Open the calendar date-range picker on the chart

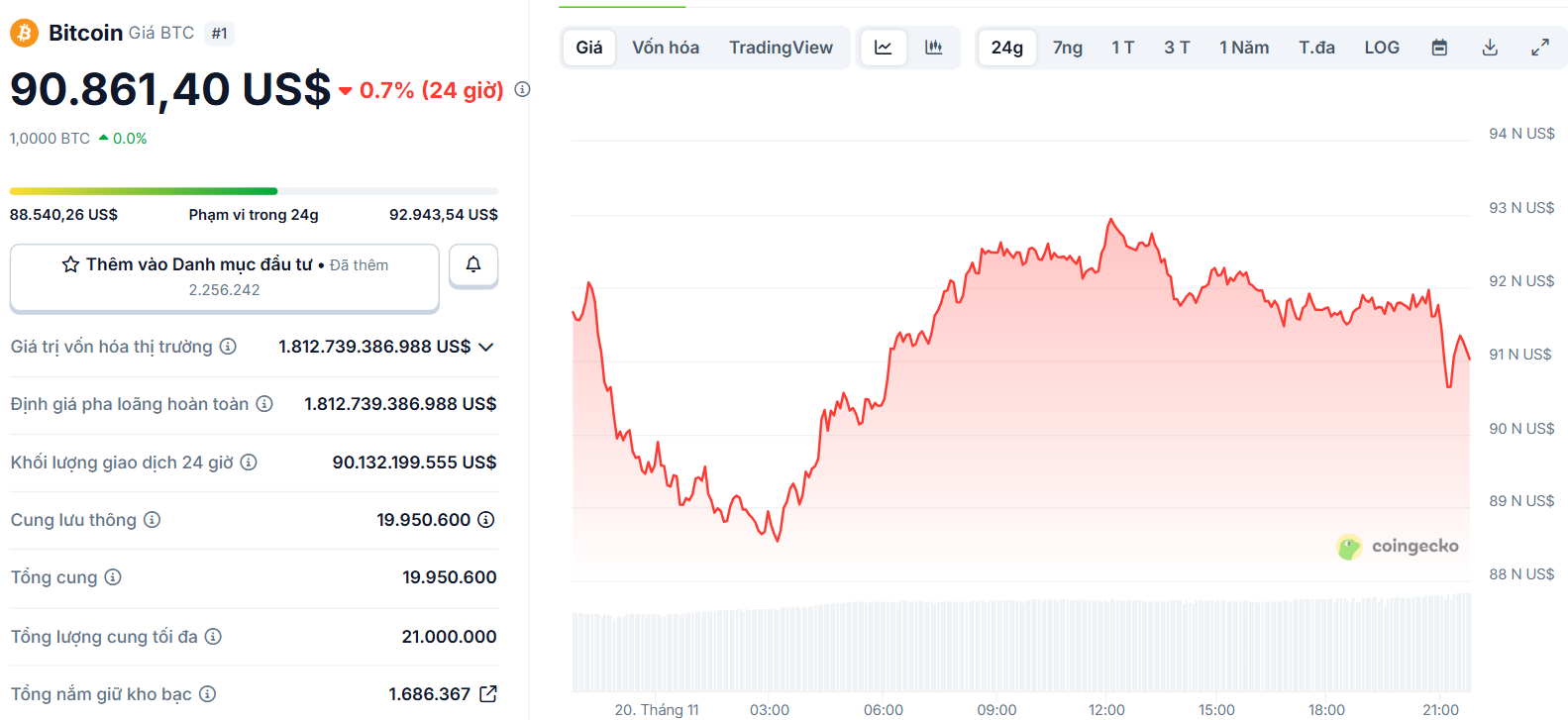(x=1438, y=47)
